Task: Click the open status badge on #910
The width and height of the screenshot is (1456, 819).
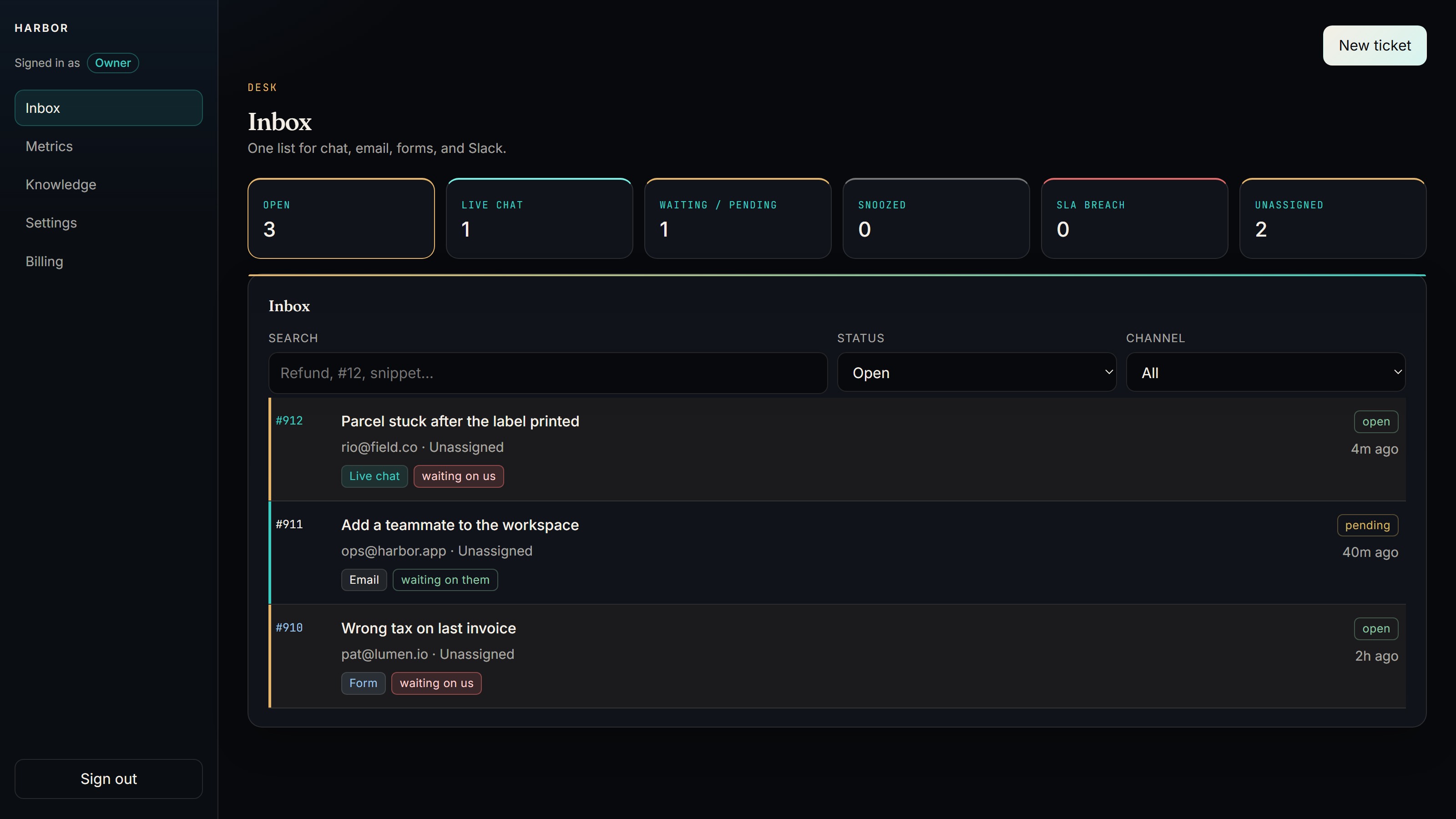Action: (x=1376, y=628)
